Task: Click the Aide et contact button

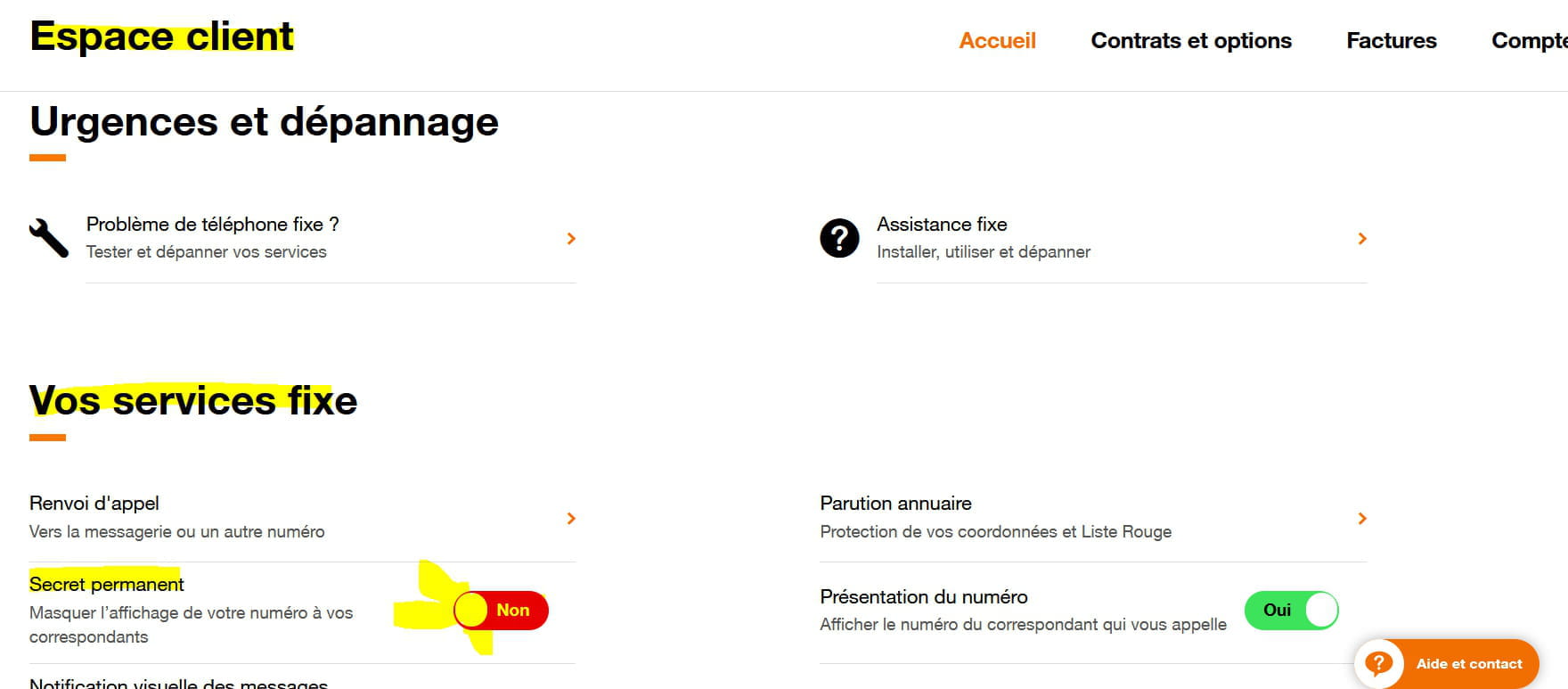Action: [x=1447, y=663]
